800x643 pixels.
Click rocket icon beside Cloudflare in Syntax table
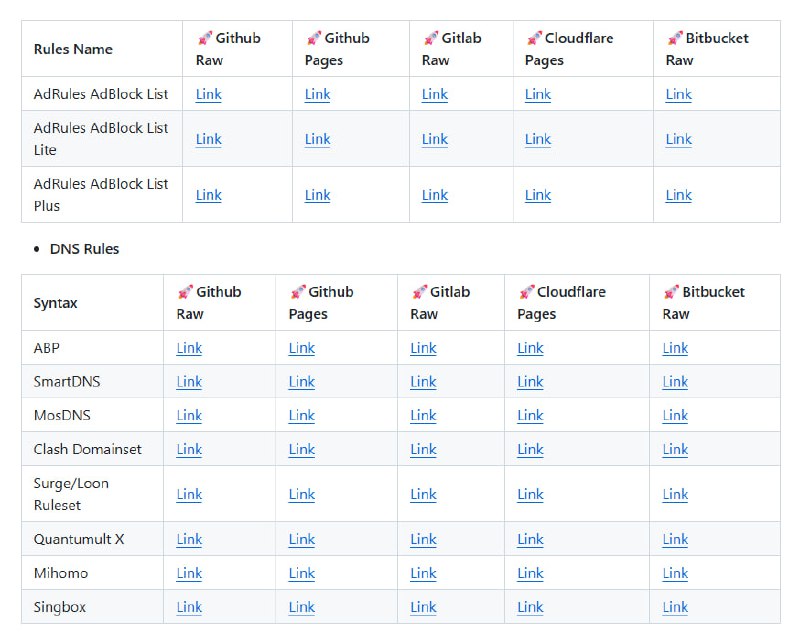point(526,292)
